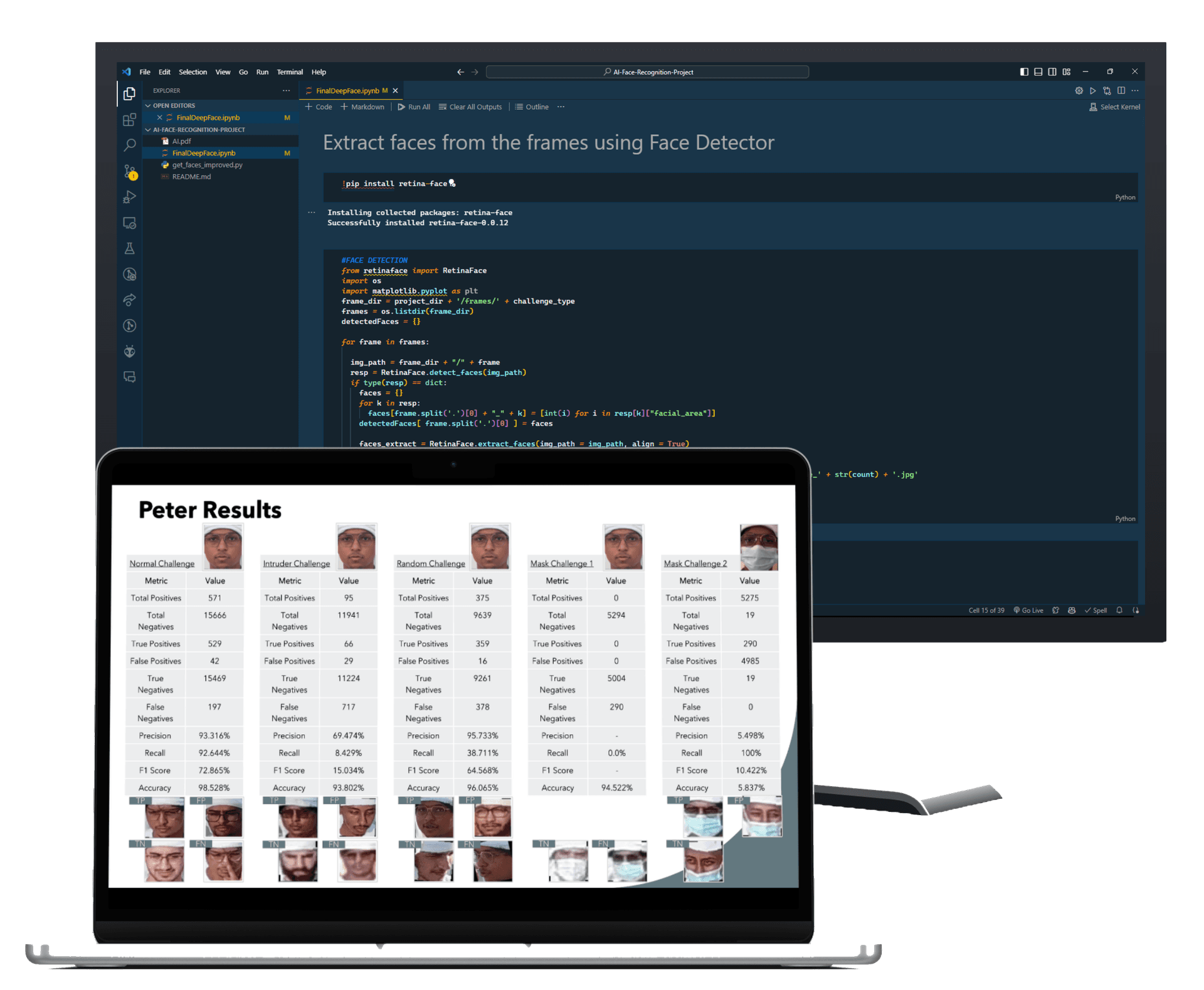Toggle the primary side bar visibility

[x=1024, y=72]
